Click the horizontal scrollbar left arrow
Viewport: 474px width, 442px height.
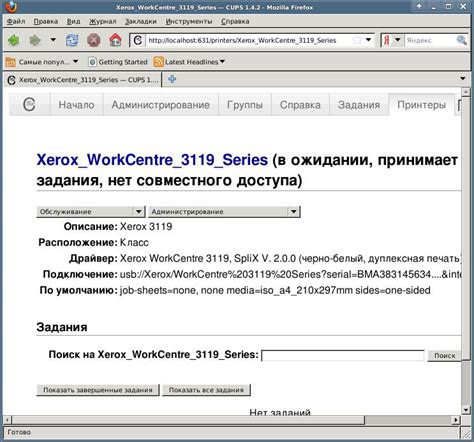pos(8,420)
